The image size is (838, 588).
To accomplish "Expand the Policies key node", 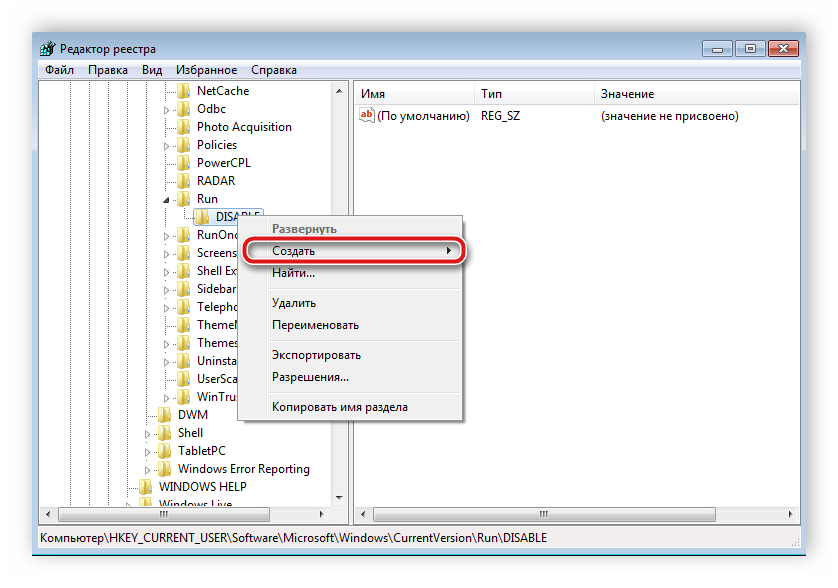I will [167, 146].
